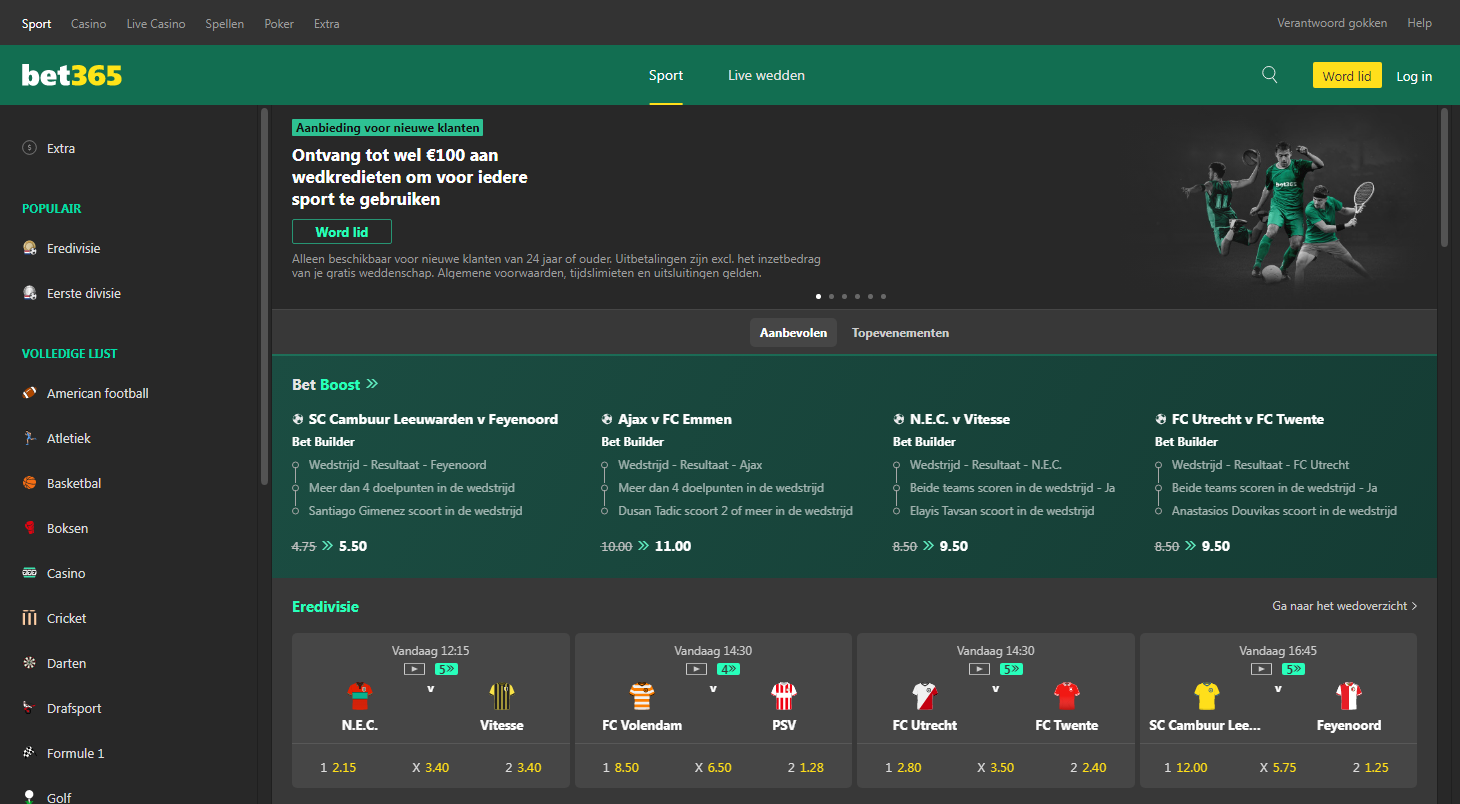1460x804 pixels.
Task: Open Spellen in top bar
Action: 225,24
